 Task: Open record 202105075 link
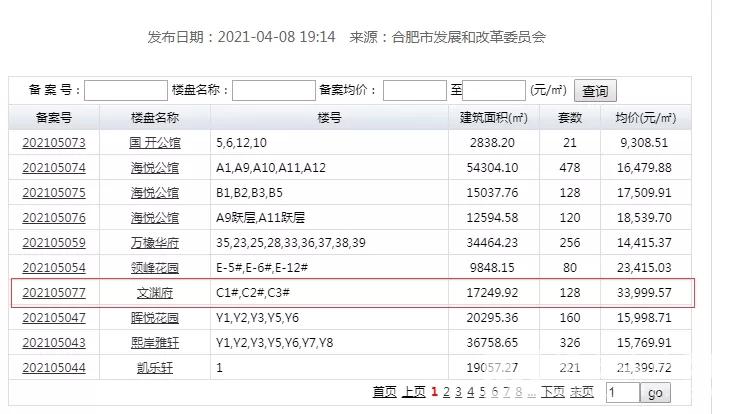(x=54, y=193)
